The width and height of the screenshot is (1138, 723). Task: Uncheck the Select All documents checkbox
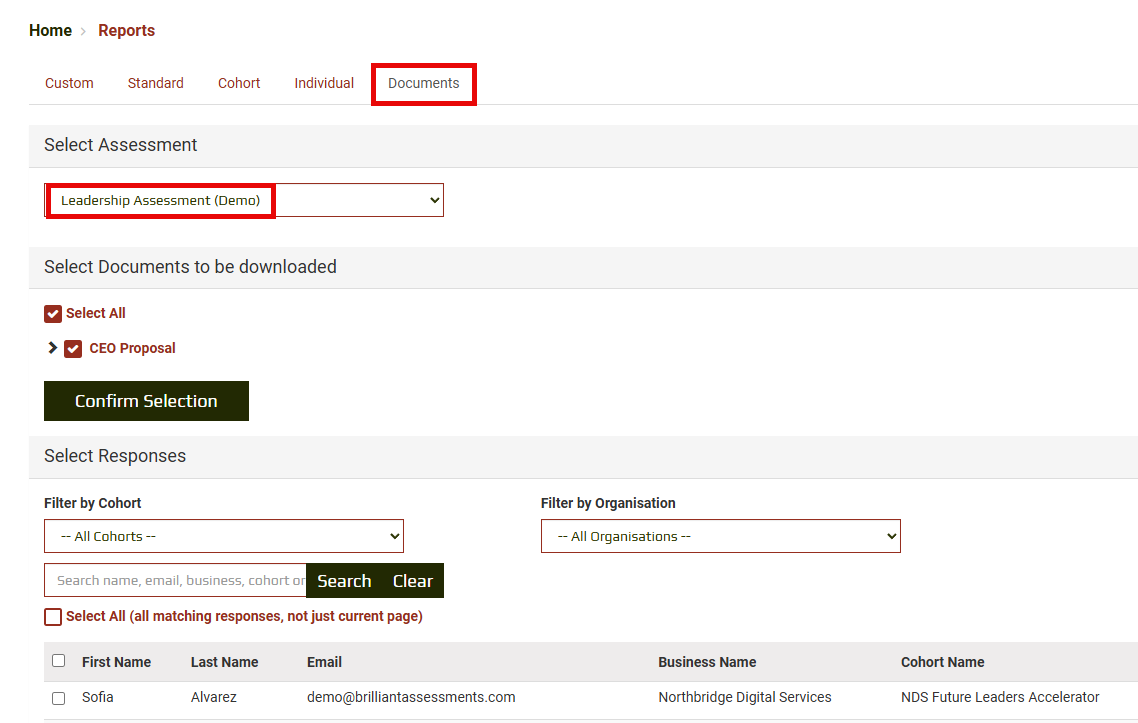53,314
